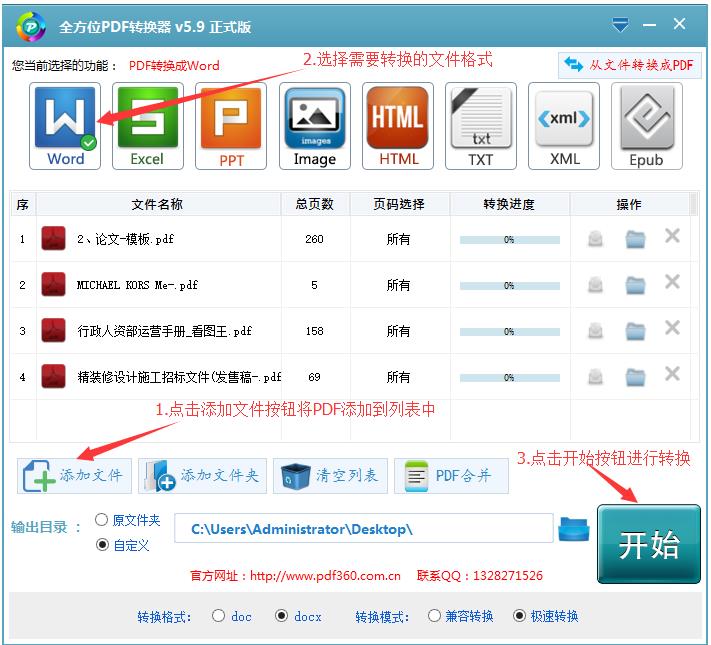Image resolution: width=711 pixels, height=645 pixels.
Task: Remove MICHAEL KORS Me-.pdf with X icon
Action: 672,283
